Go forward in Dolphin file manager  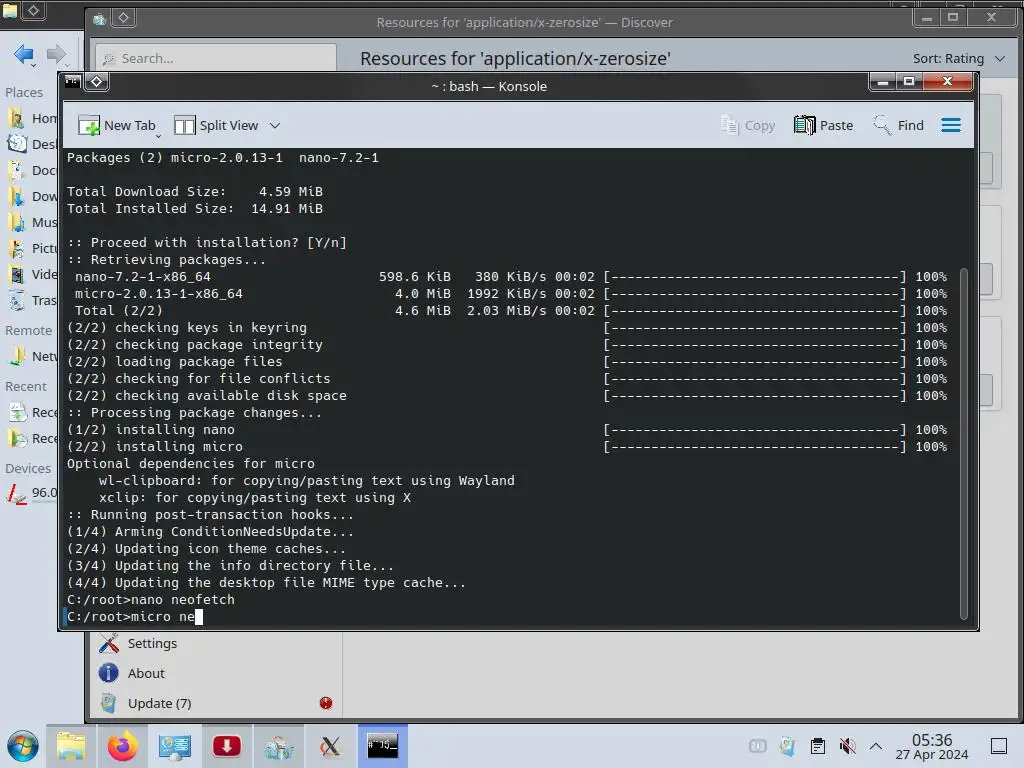[x=56, y=53]
